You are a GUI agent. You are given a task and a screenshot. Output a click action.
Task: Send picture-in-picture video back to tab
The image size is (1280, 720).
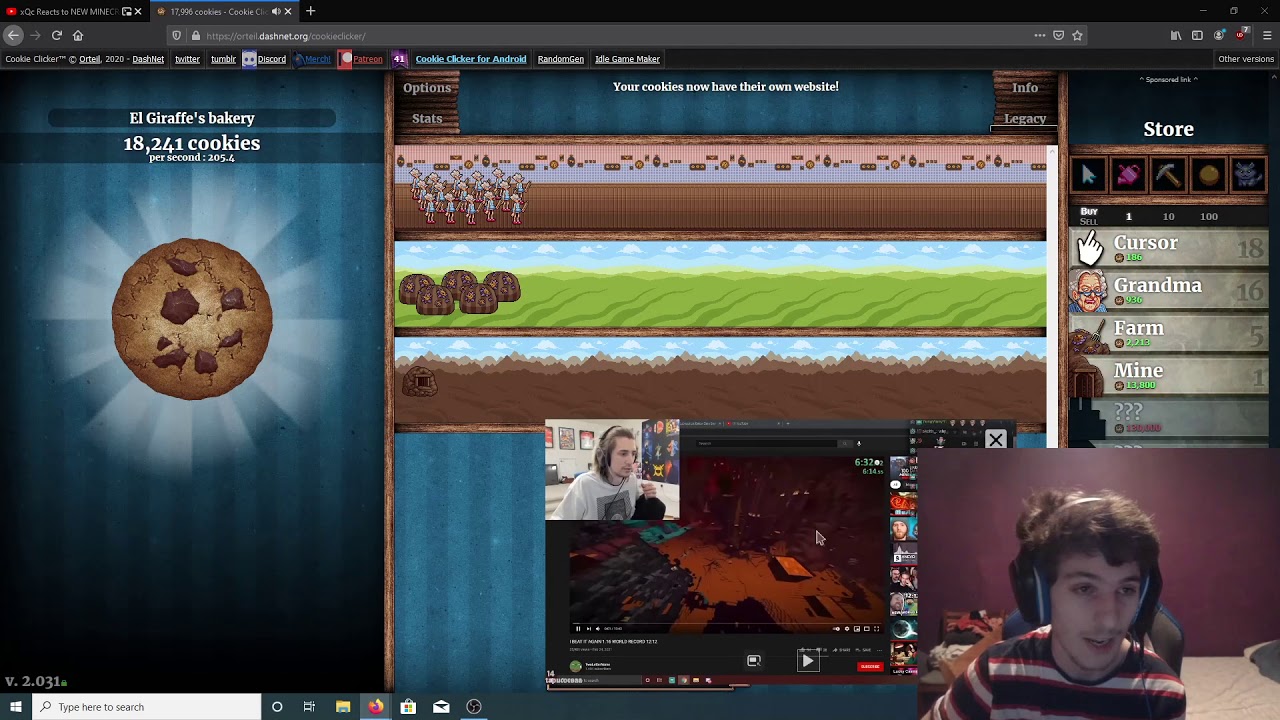754,661
